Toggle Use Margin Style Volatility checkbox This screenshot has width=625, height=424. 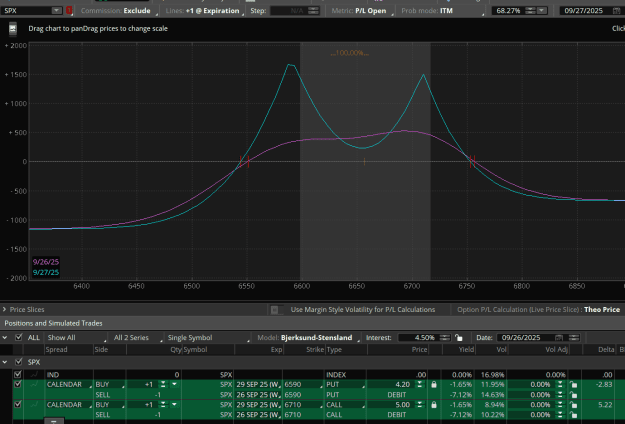274,310
